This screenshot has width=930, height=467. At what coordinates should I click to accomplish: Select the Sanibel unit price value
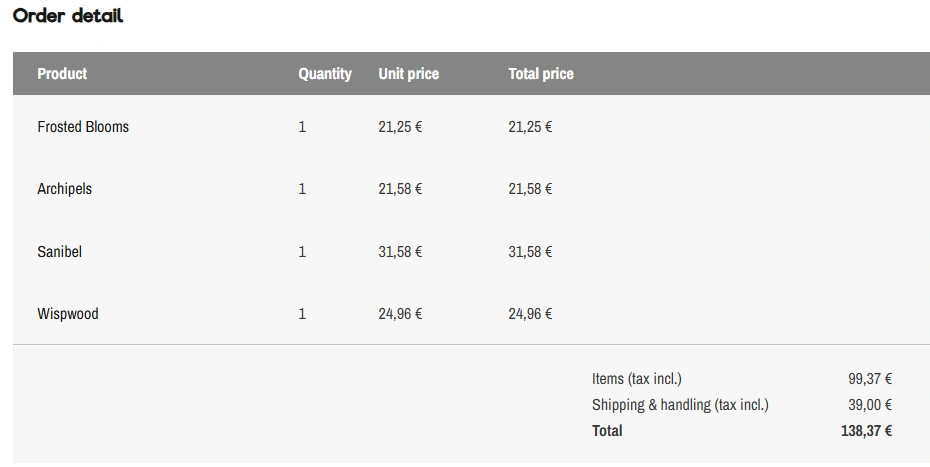click(x=400, y=252)
